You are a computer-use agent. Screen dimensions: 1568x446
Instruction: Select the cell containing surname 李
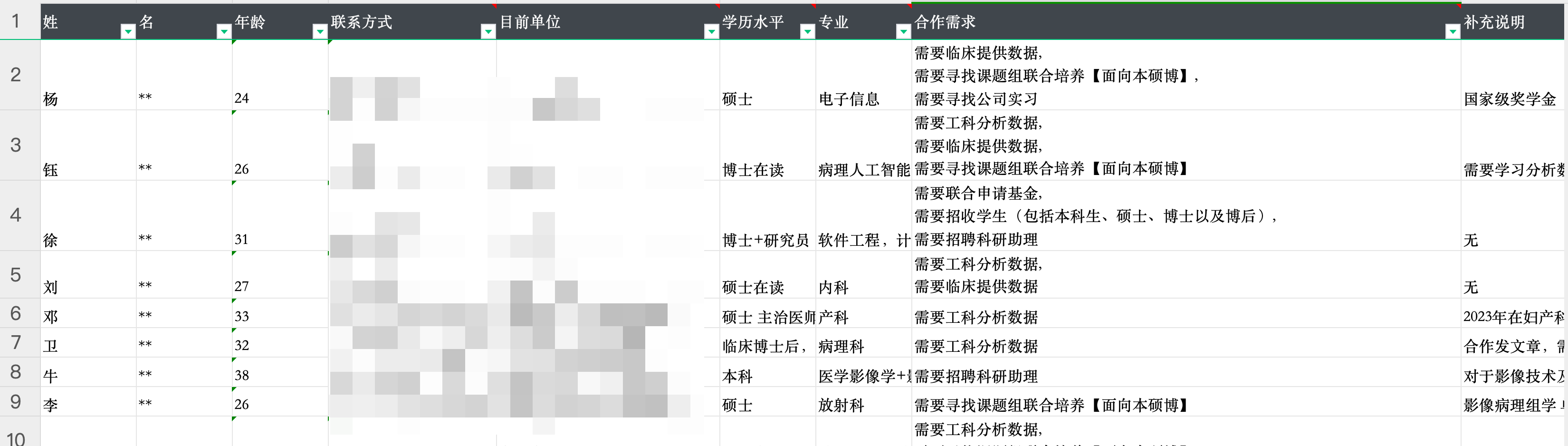[88, 401]
